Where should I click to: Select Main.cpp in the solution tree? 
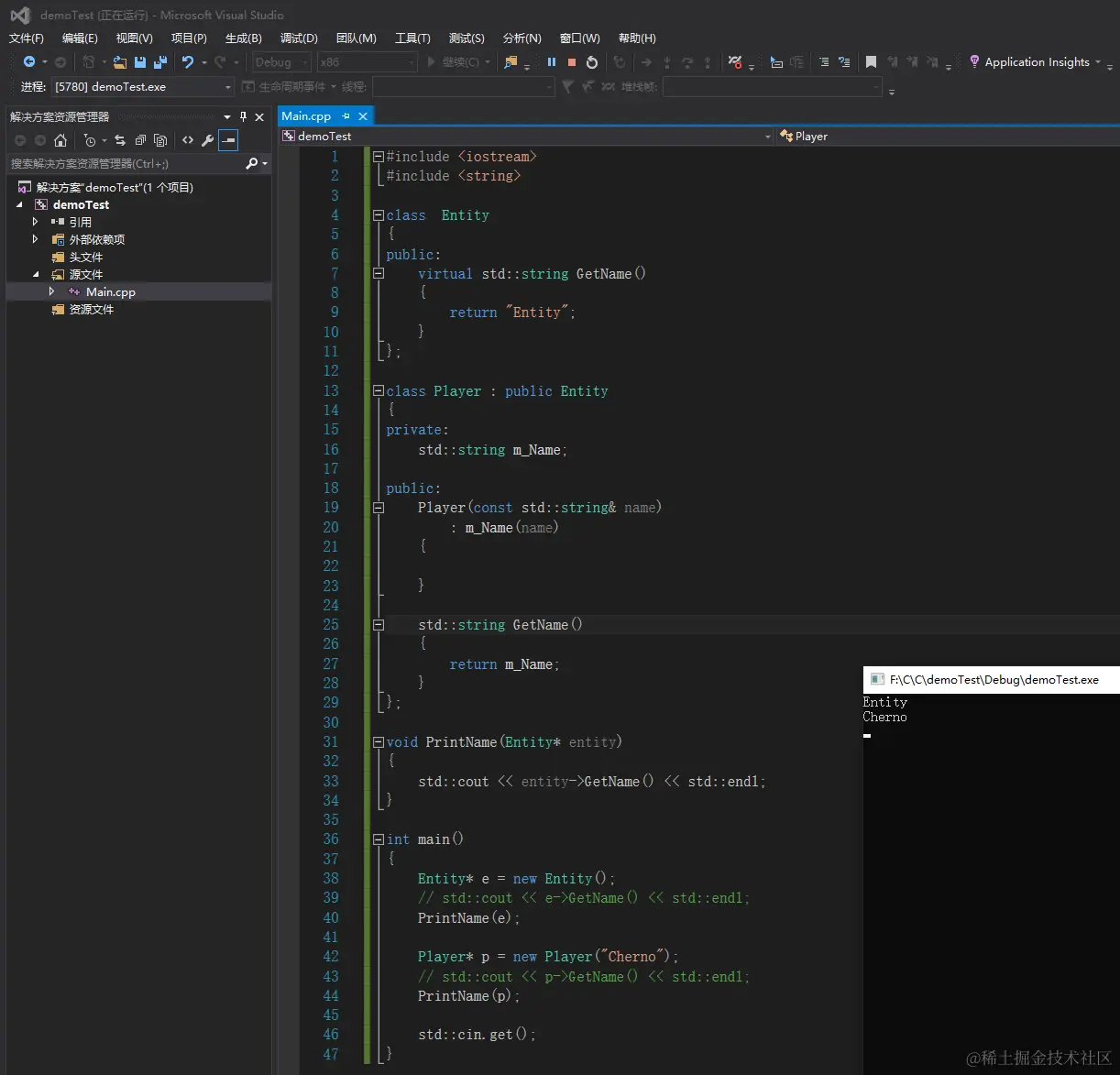111,292
